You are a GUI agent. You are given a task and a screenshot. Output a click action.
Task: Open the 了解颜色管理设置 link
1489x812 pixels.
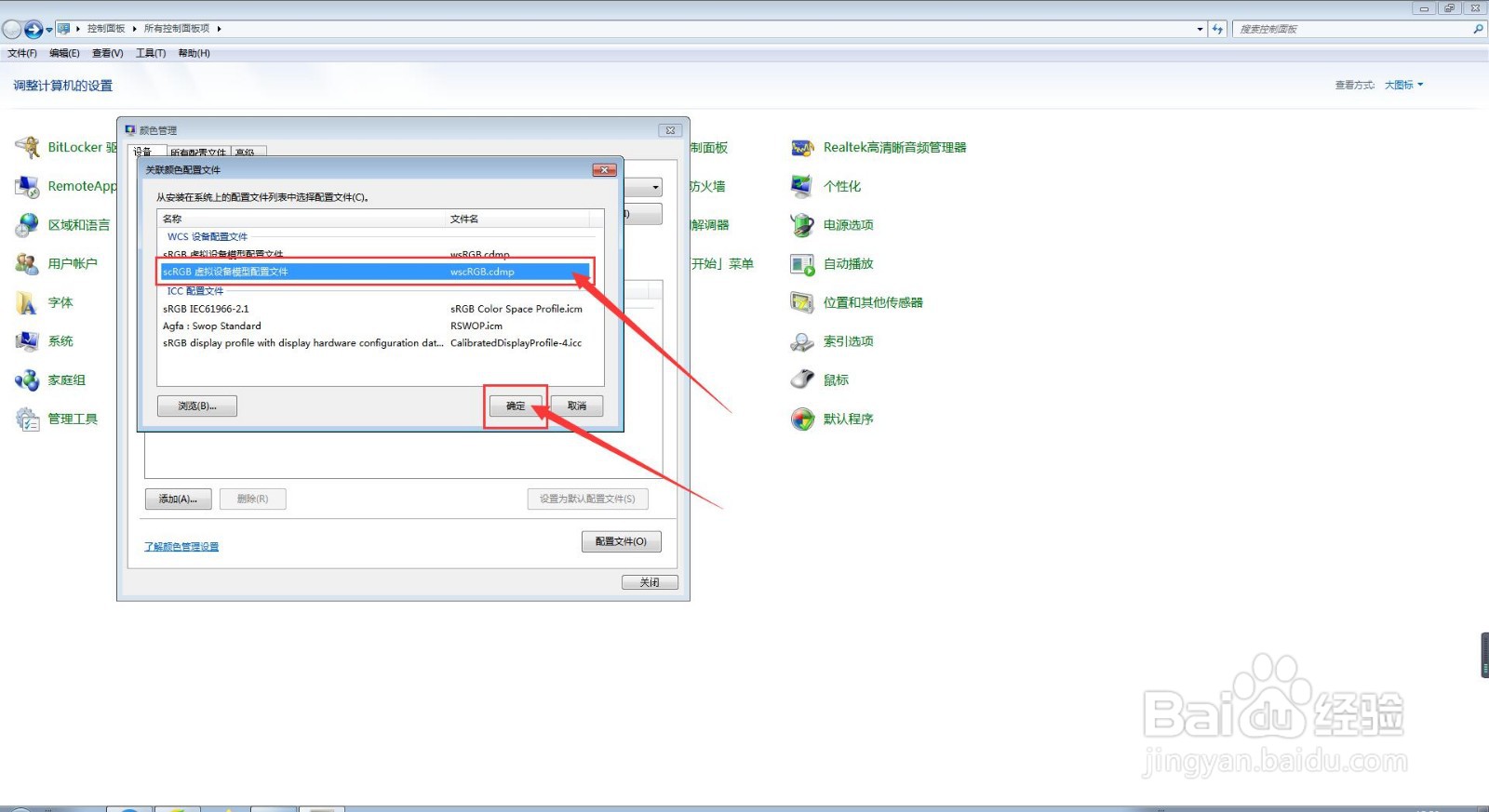pyautogui.click(x=181, y=546)
